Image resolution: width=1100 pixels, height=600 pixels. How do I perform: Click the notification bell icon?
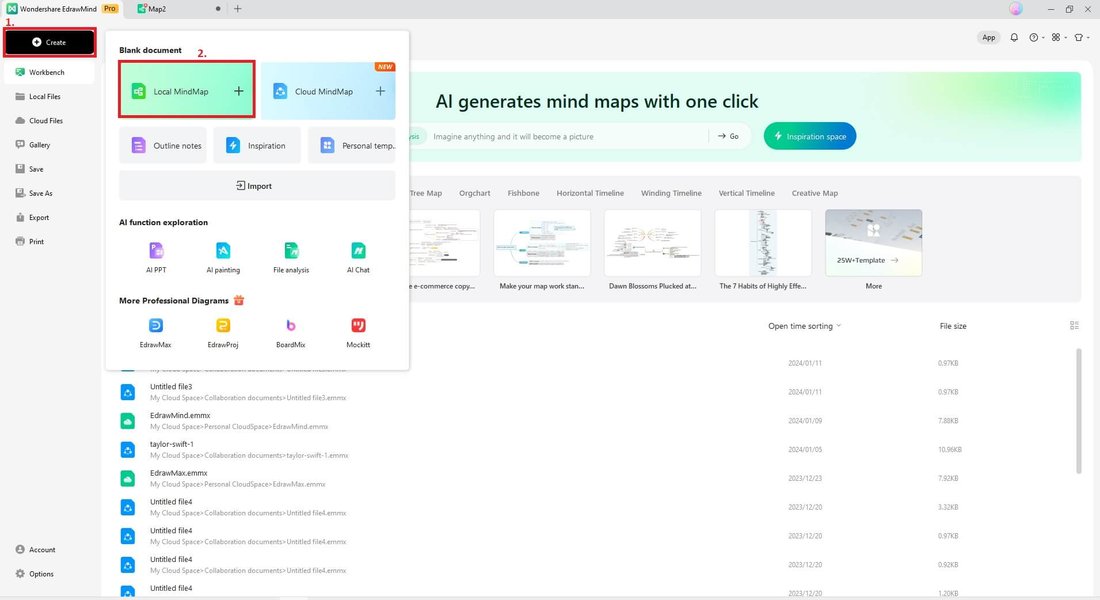click(x=1014, y=37)
